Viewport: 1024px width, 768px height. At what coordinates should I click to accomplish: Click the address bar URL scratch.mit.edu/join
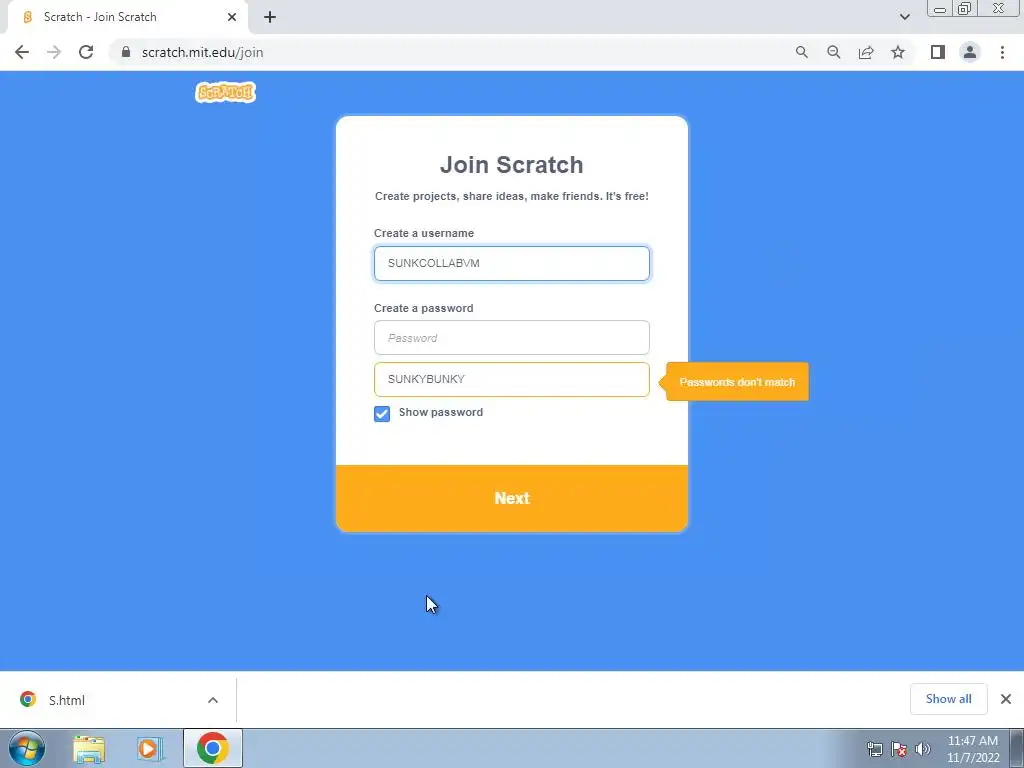(x=202, y=52)
